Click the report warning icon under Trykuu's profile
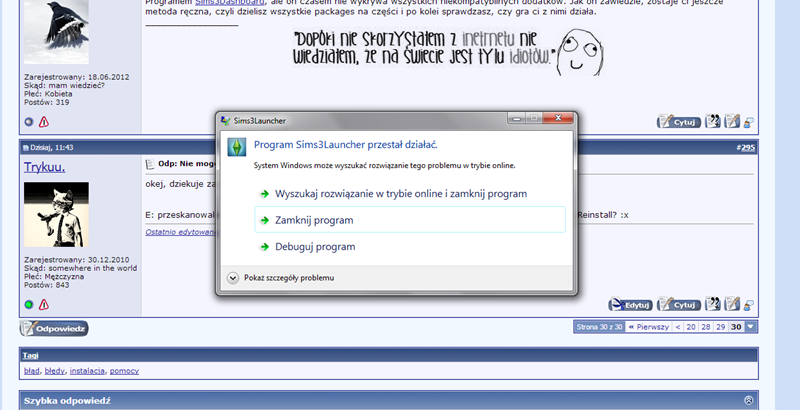This screenshot has height=410, width=800. (x=44, y=304)
